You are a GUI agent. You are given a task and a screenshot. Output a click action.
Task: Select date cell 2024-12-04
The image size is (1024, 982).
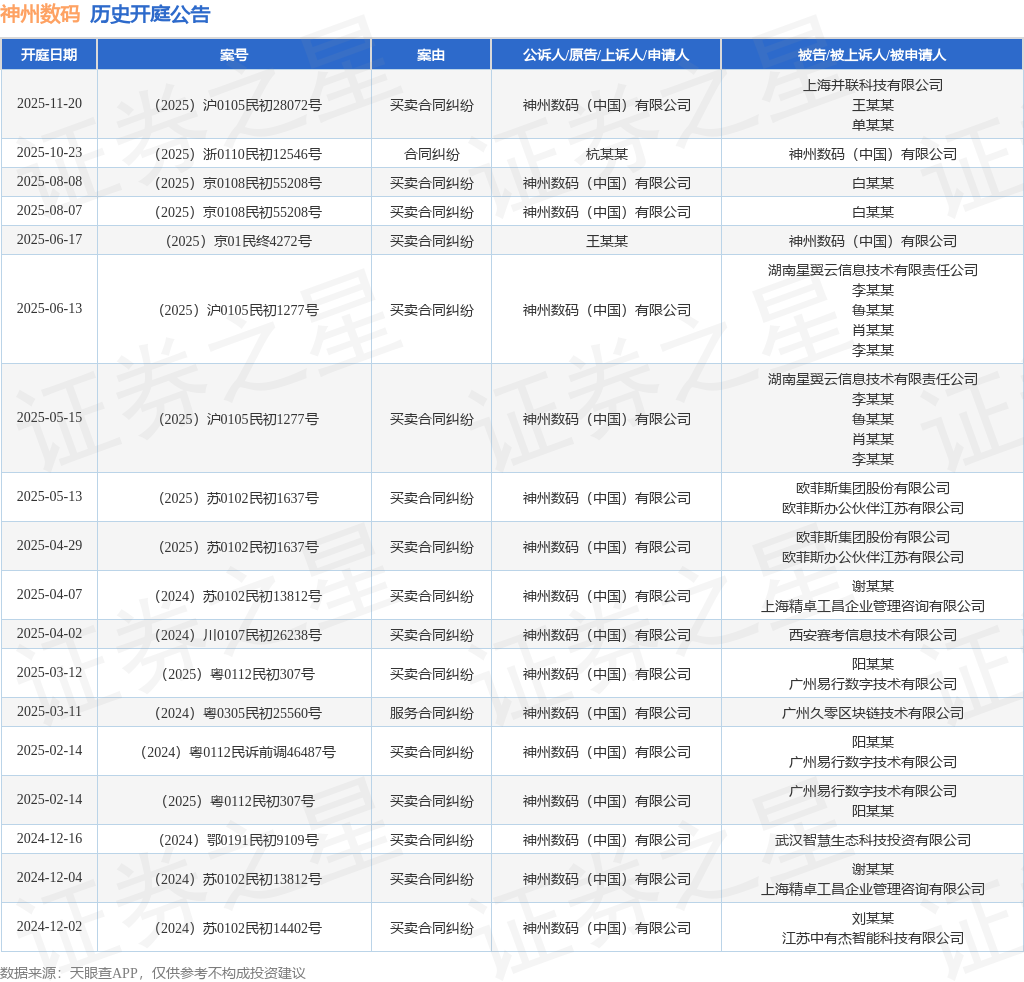tap(50, 877)
